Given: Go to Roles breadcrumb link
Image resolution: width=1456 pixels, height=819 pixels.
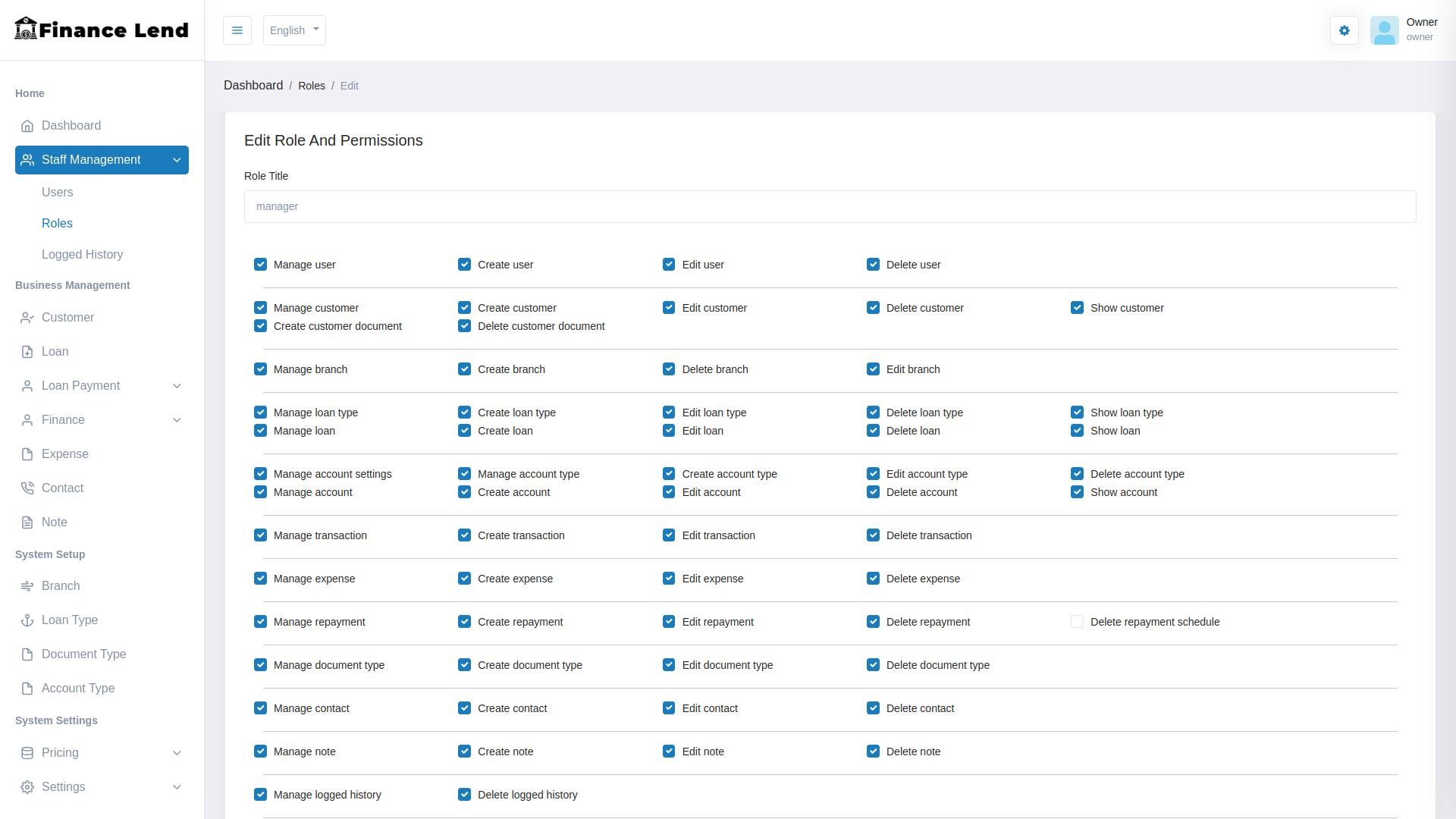Looking at the screenshot, I should (x=311, y=86).
